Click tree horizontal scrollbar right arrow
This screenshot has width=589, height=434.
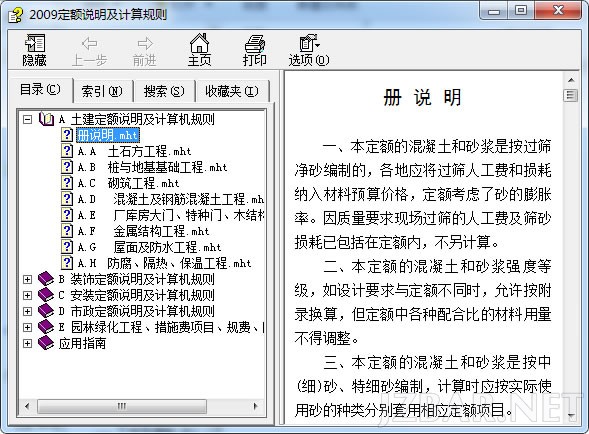pyautogui.click(x=255, y=406)
